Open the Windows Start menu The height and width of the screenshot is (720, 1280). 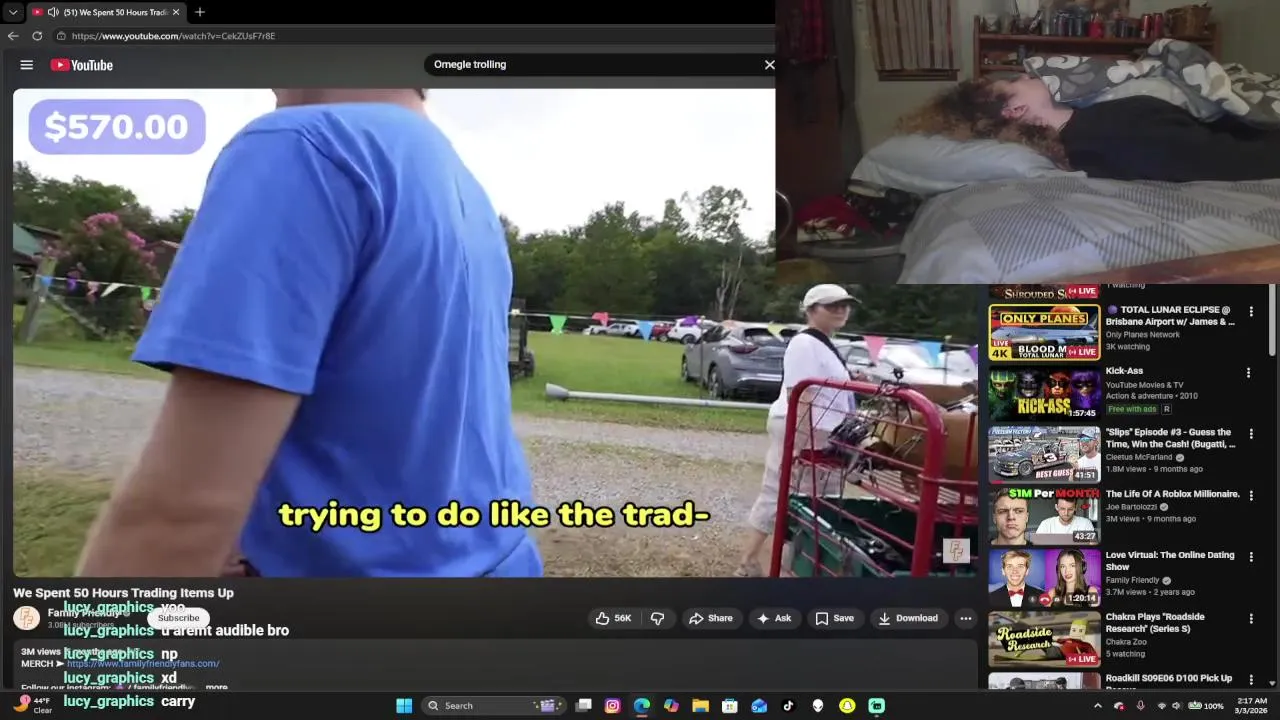404,706
